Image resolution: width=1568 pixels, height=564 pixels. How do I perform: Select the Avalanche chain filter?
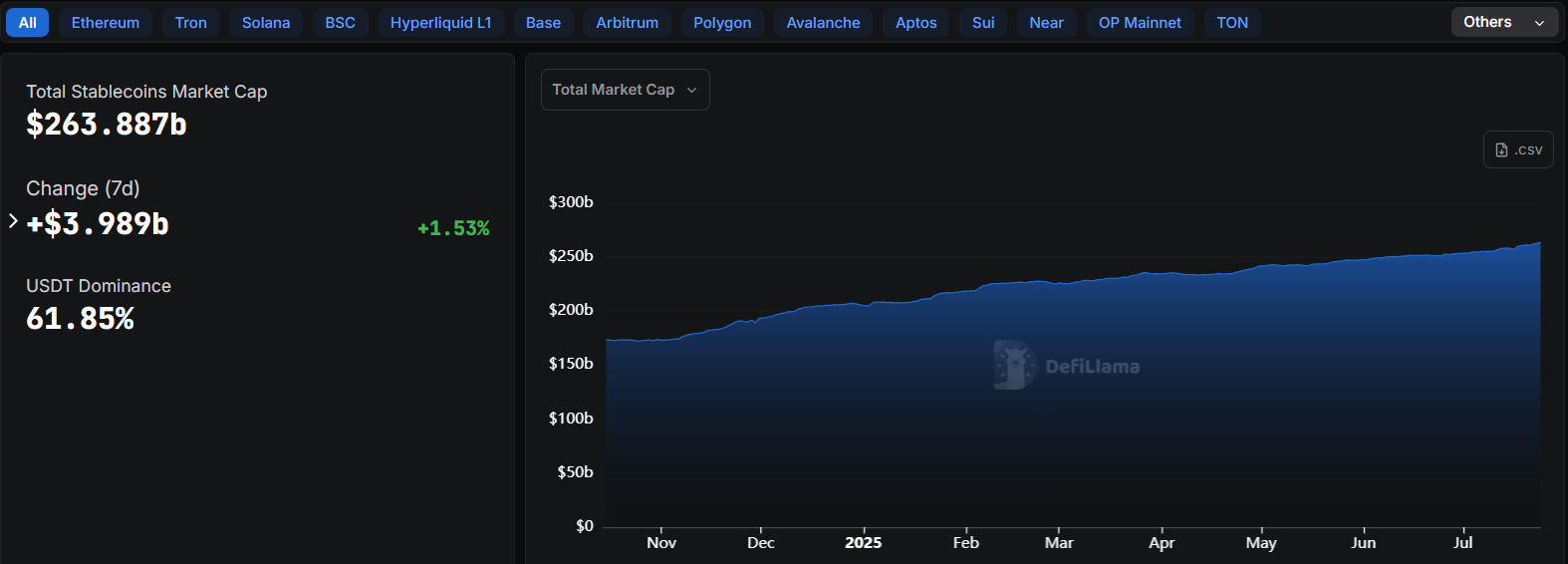tap(823, 23)
